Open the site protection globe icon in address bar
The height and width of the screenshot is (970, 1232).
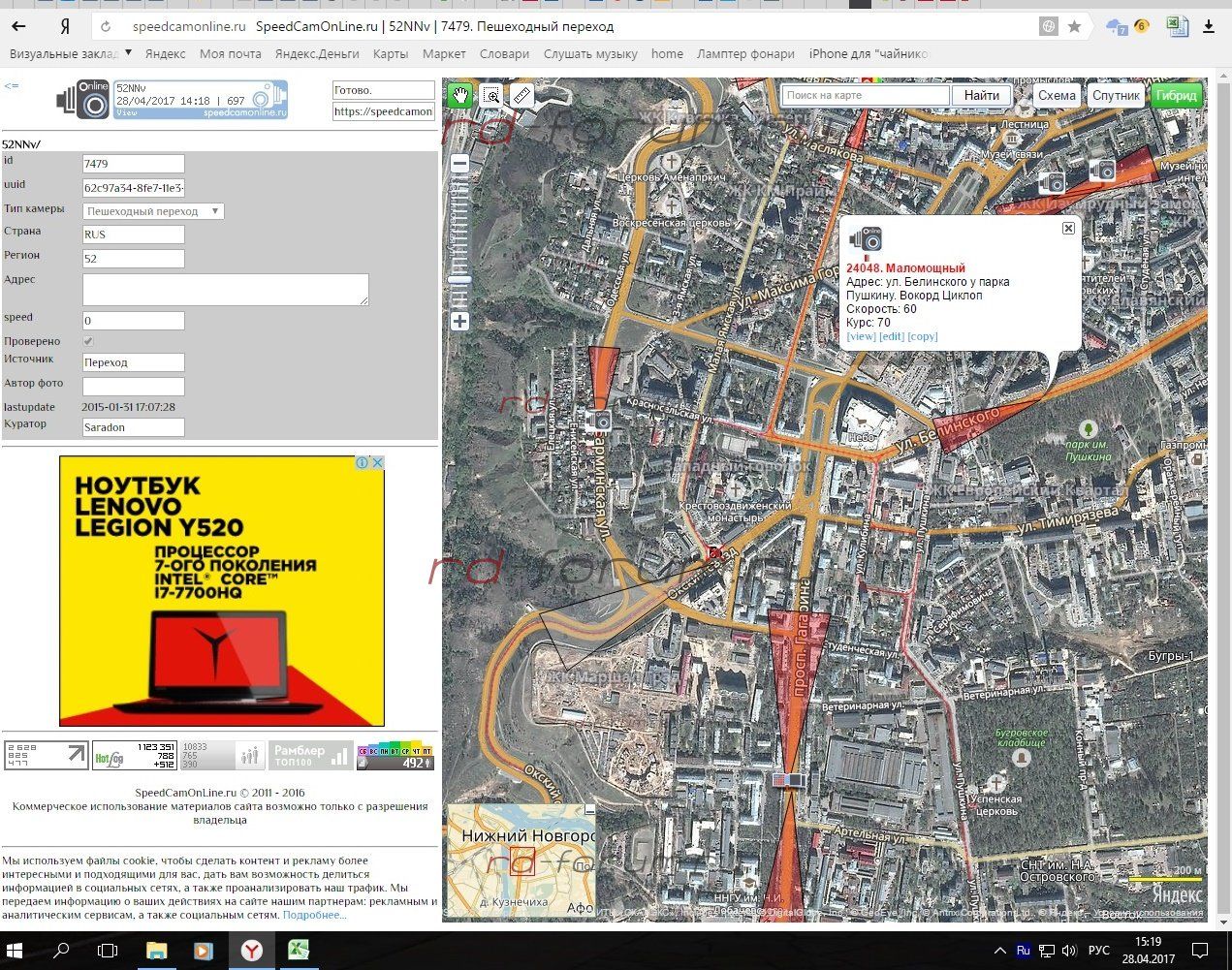pos(1048,26)
